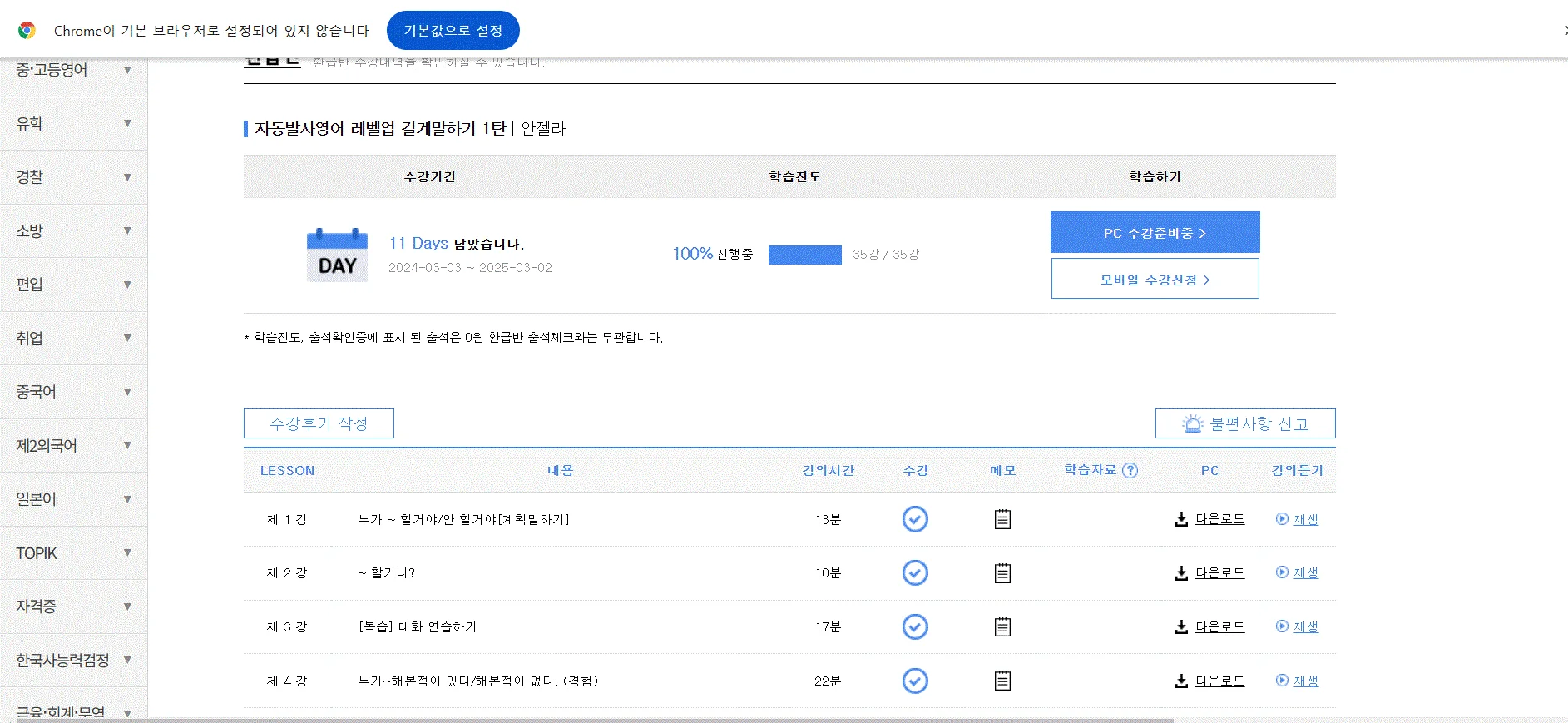Open the 제2외국어 sidebar menu
Viewport: 1568px width, 723px height.
74,446
